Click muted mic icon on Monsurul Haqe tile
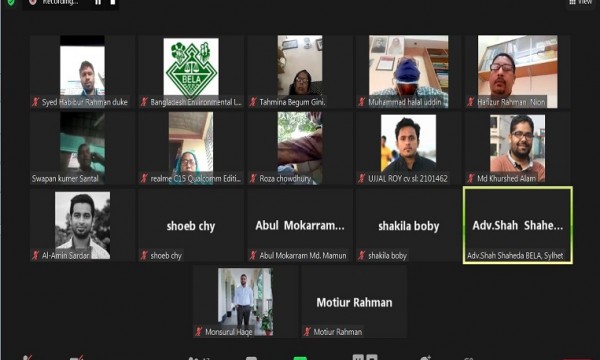 click(199, 332)
